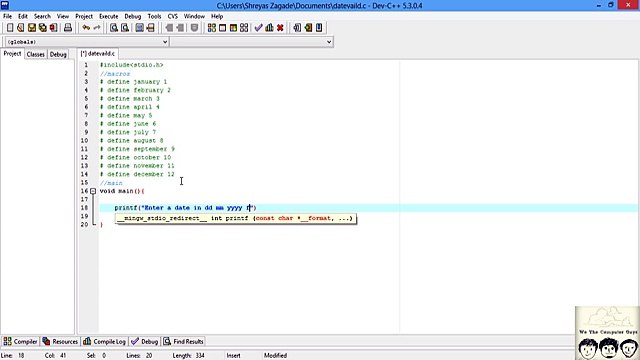640x360 pixels.
Task: Open the Compile Log bottom tab
Action: [x=104, y=341]
